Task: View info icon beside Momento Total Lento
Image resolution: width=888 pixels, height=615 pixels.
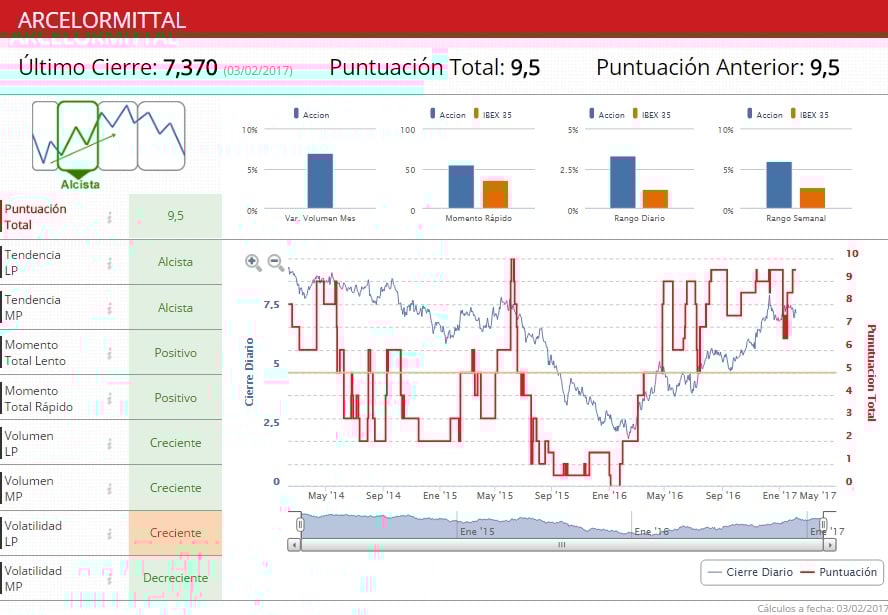Action: tap(109, 353)
